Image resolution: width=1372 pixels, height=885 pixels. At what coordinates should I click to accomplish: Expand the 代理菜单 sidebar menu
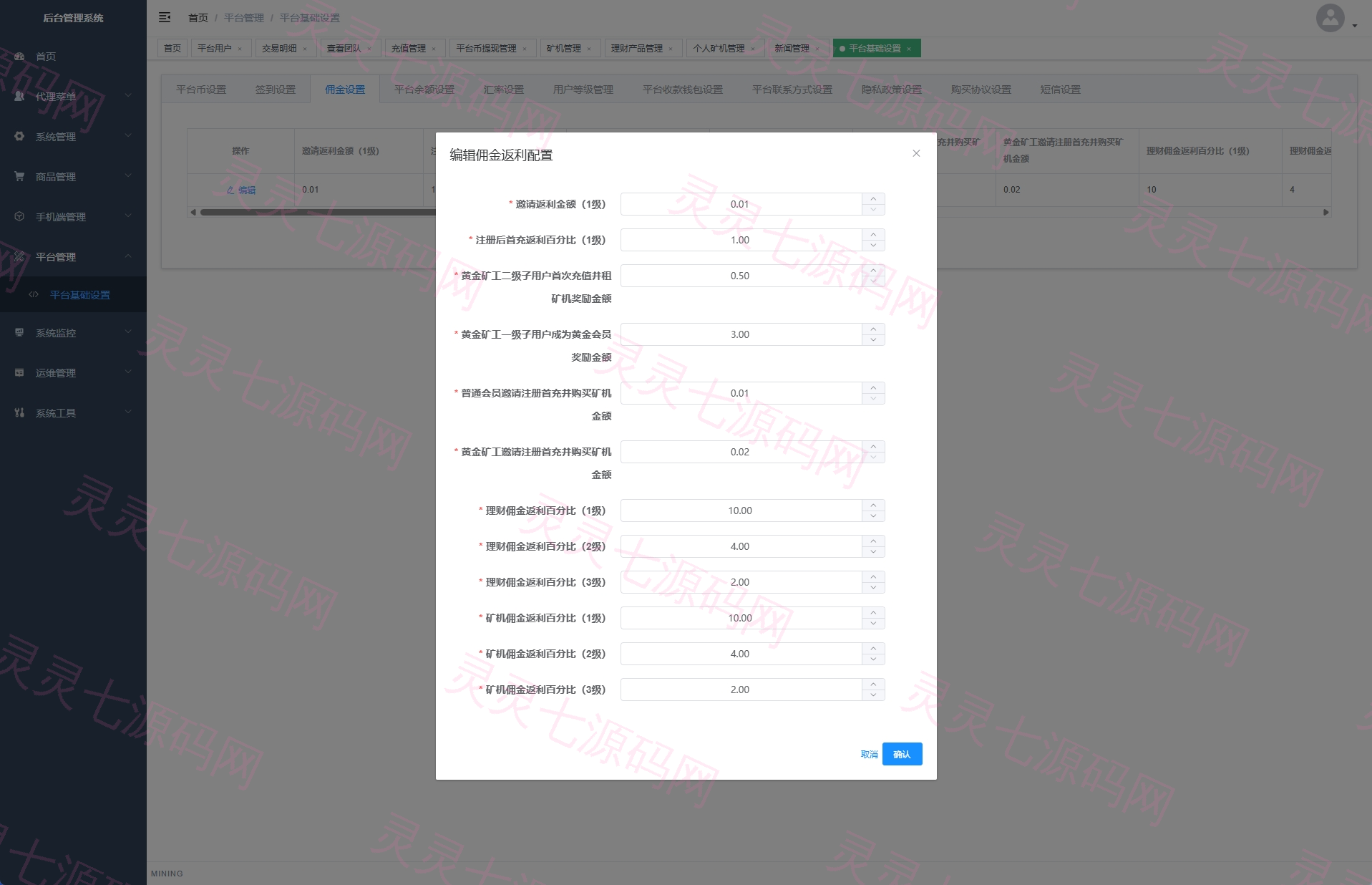[73, 96]
